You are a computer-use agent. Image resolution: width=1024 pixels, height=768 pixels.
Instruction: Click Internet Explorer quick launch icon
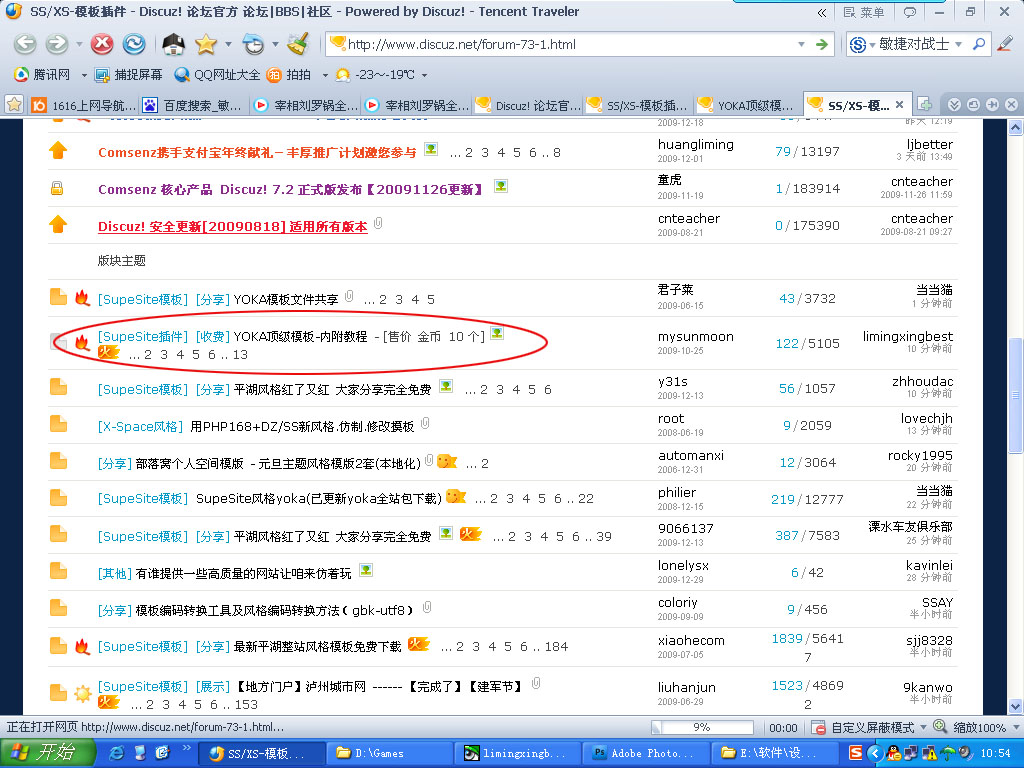(x=116, y=753)
